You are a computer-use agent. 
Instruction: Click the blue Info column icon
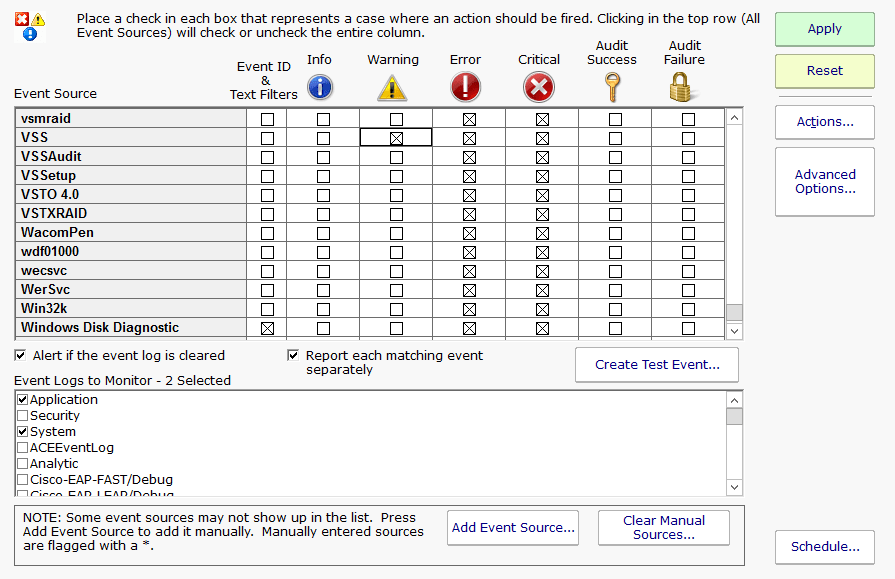[320, 87]
